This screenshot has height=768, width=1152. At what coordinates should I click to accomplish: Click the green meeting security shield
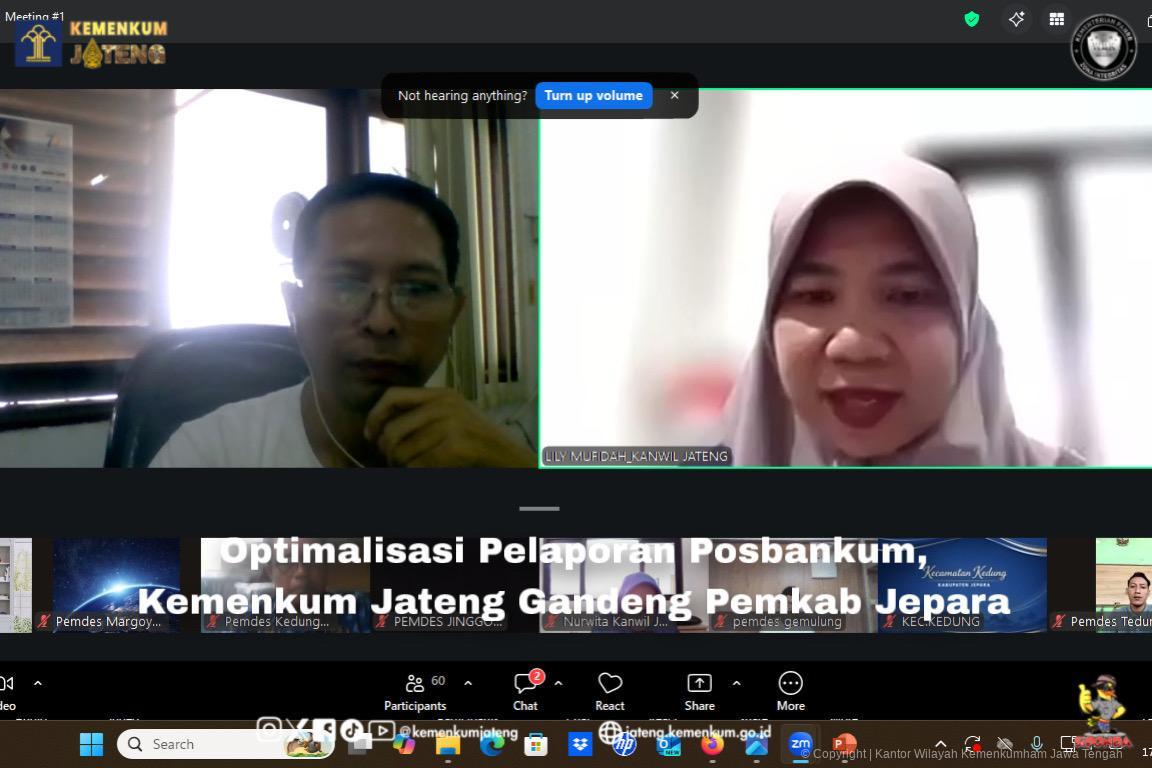point(970,19)
